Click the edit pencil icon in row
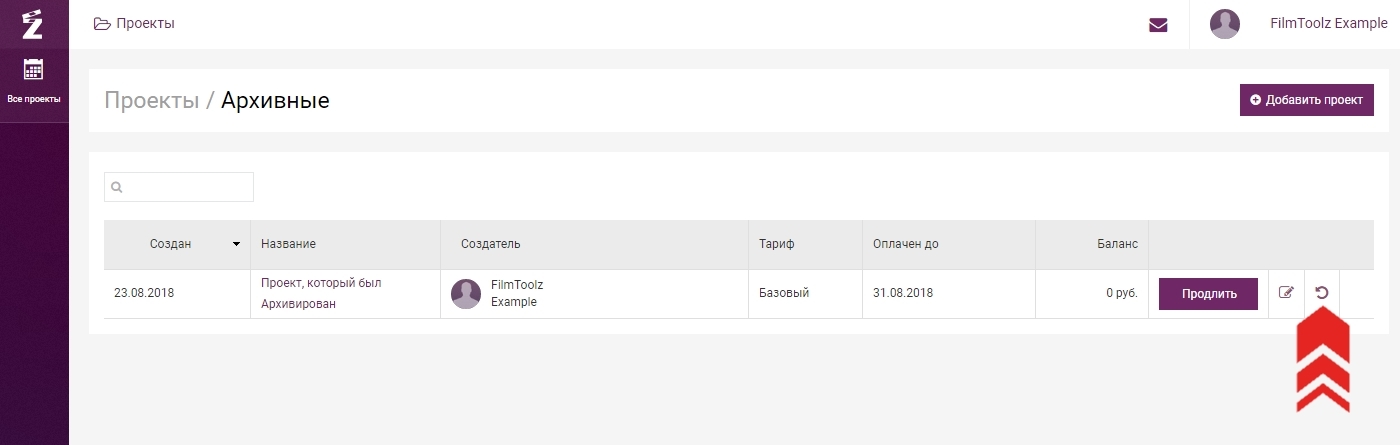The height and width of the screenshot is (445, 1400). [x=1286, y=293]
